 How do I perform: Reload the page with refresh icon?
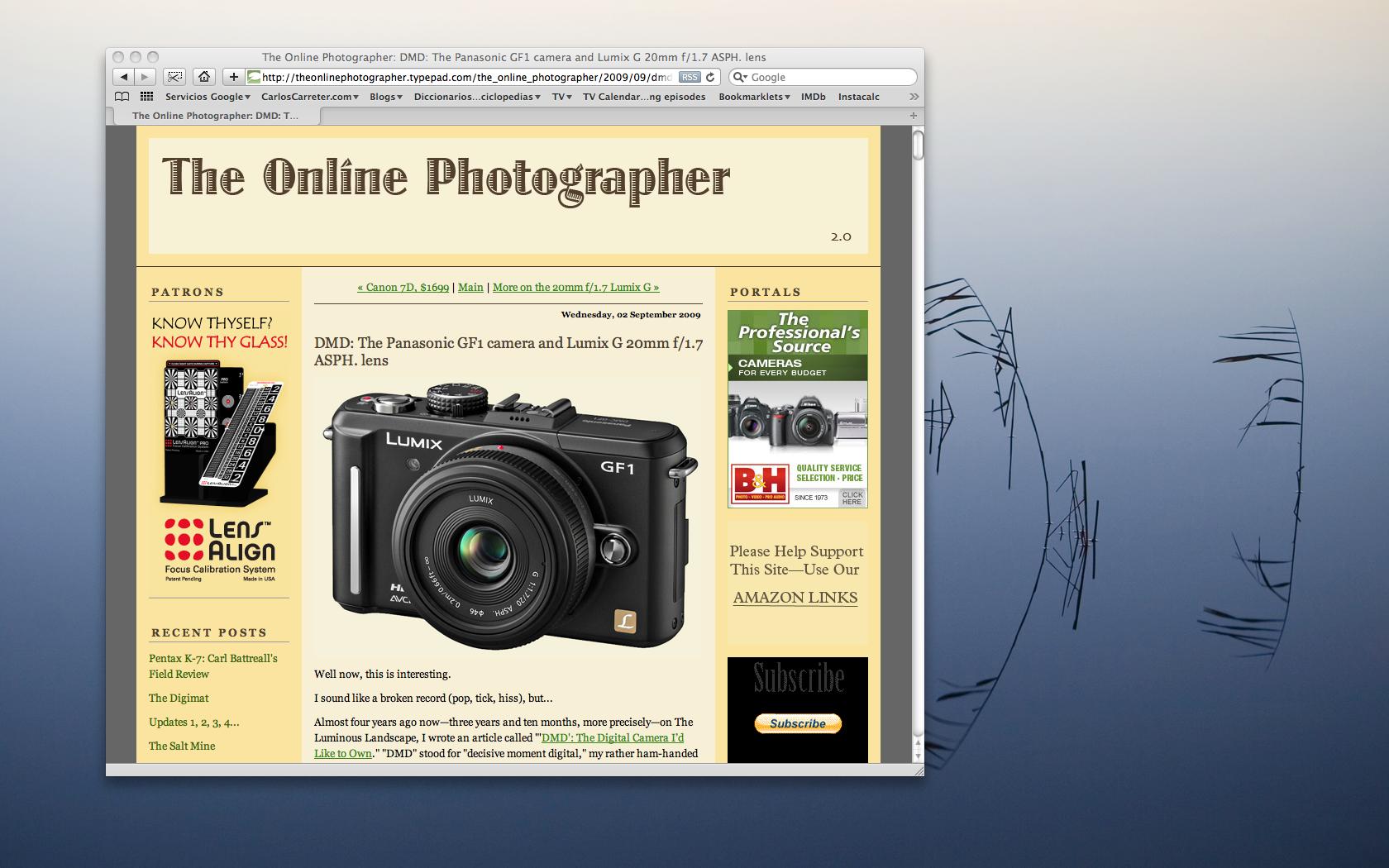(710, 77)
